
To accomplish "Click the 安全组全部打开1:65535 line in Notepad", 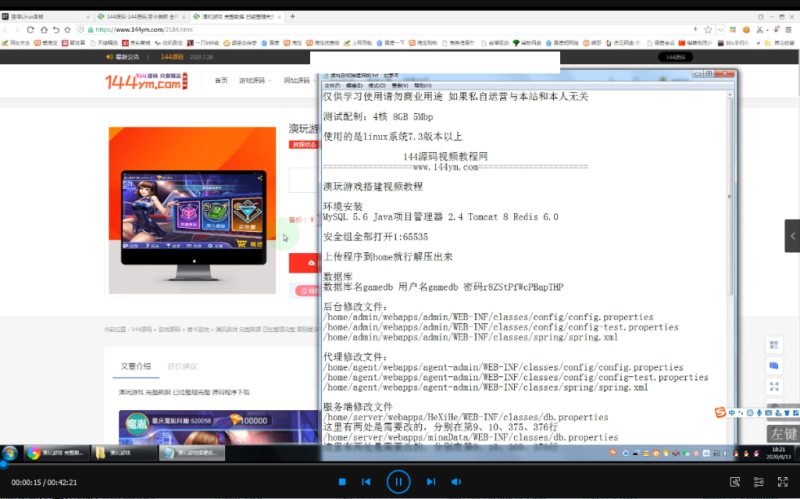I will tap(376, 237).
